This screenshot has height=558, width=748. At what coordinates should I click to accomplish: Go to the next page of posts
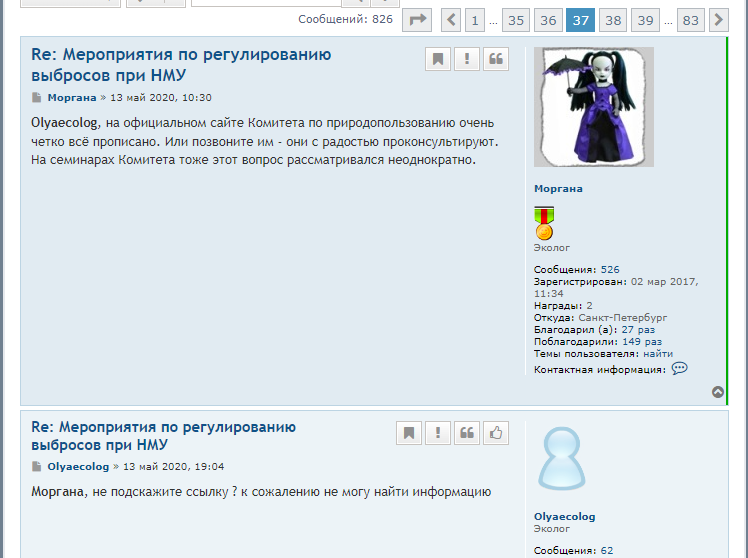click(x=718, y=20)
